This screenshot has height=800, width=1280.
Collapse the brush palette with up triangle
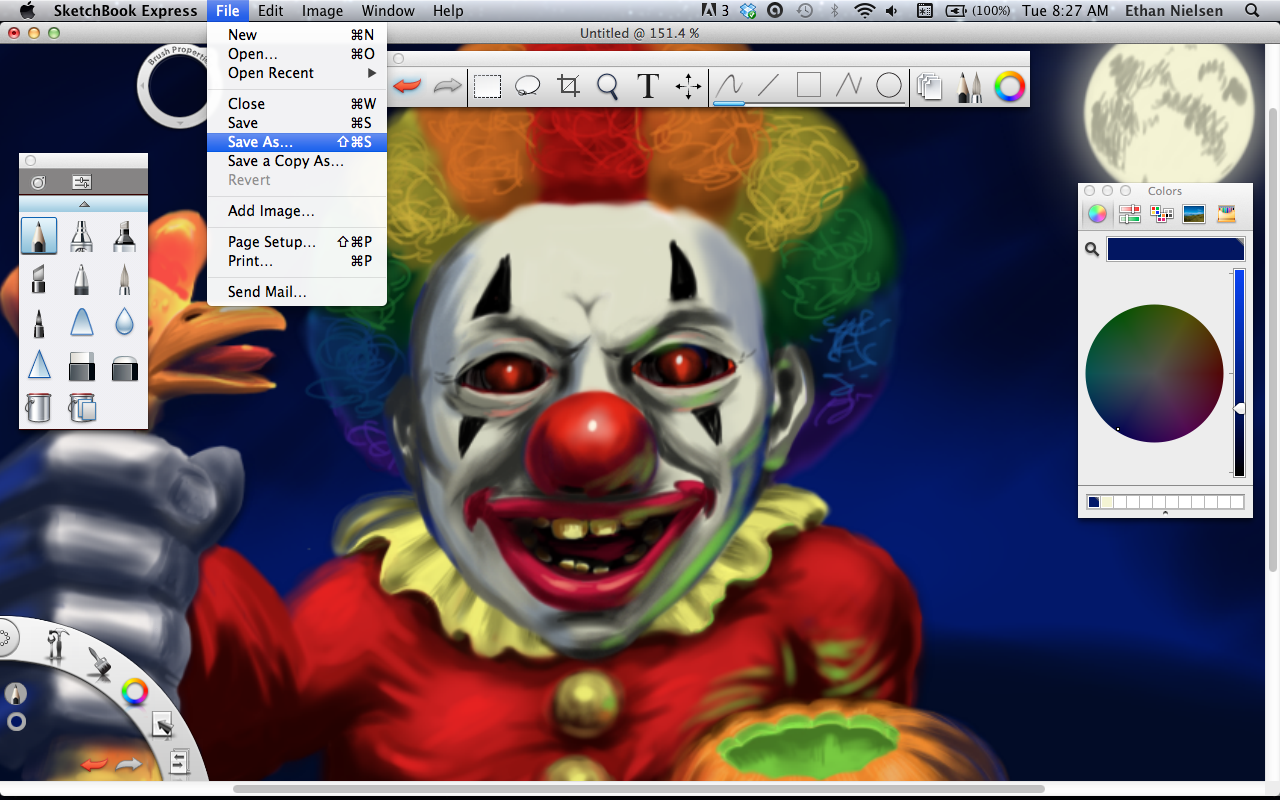[84, 204]
